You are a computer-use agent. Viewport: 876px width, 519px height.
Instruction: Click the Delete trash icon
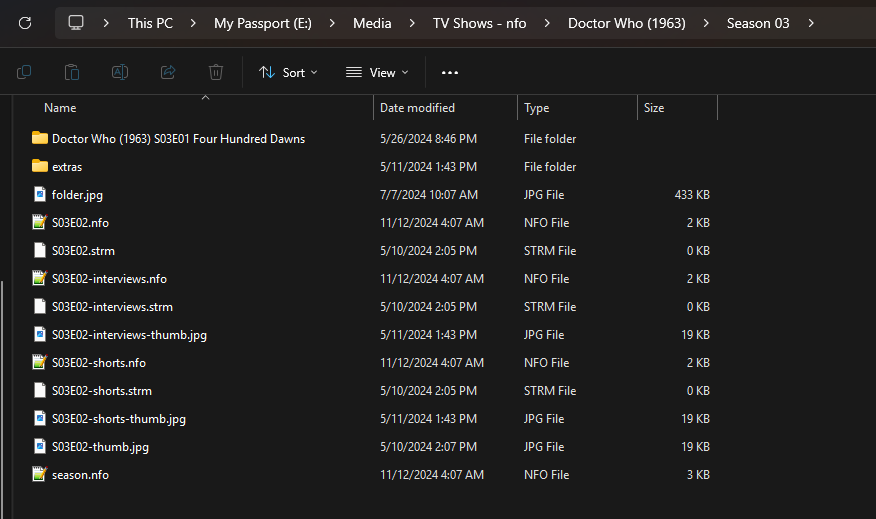216,72
